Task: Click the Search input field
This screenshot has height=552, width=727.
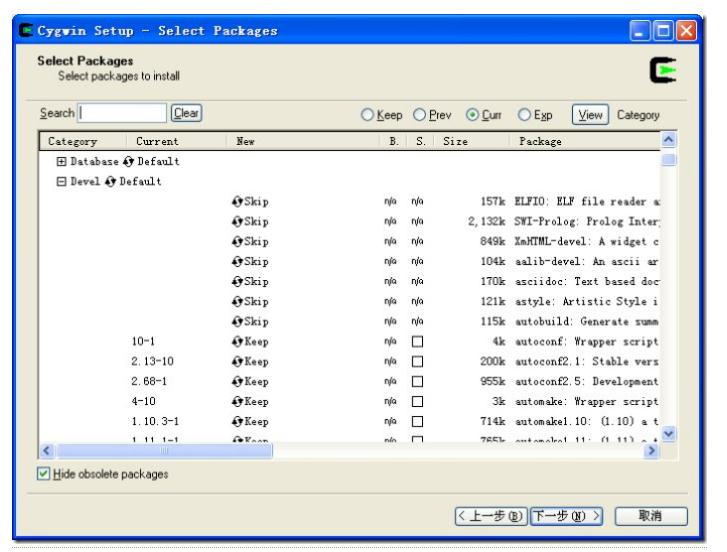Action: pyautogui.click(x=122, y=113)
